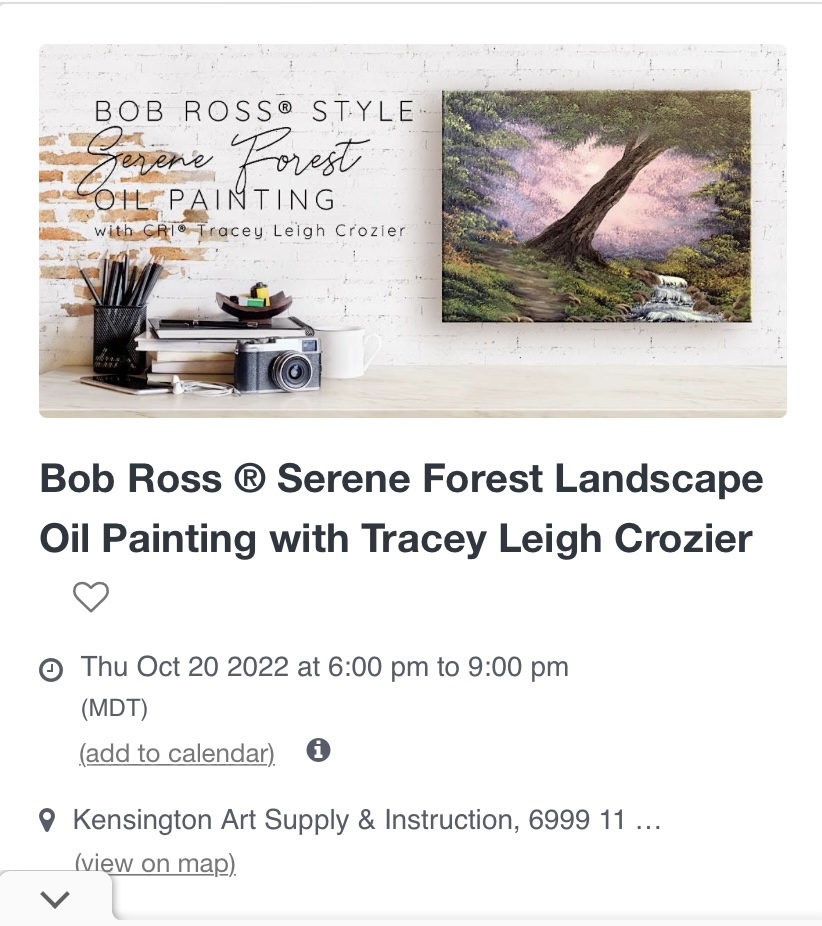The width and height of the screenshot is (822, 926).
Task: Expand the chevron tab at bottom left
Action: (x=56, y=899)
